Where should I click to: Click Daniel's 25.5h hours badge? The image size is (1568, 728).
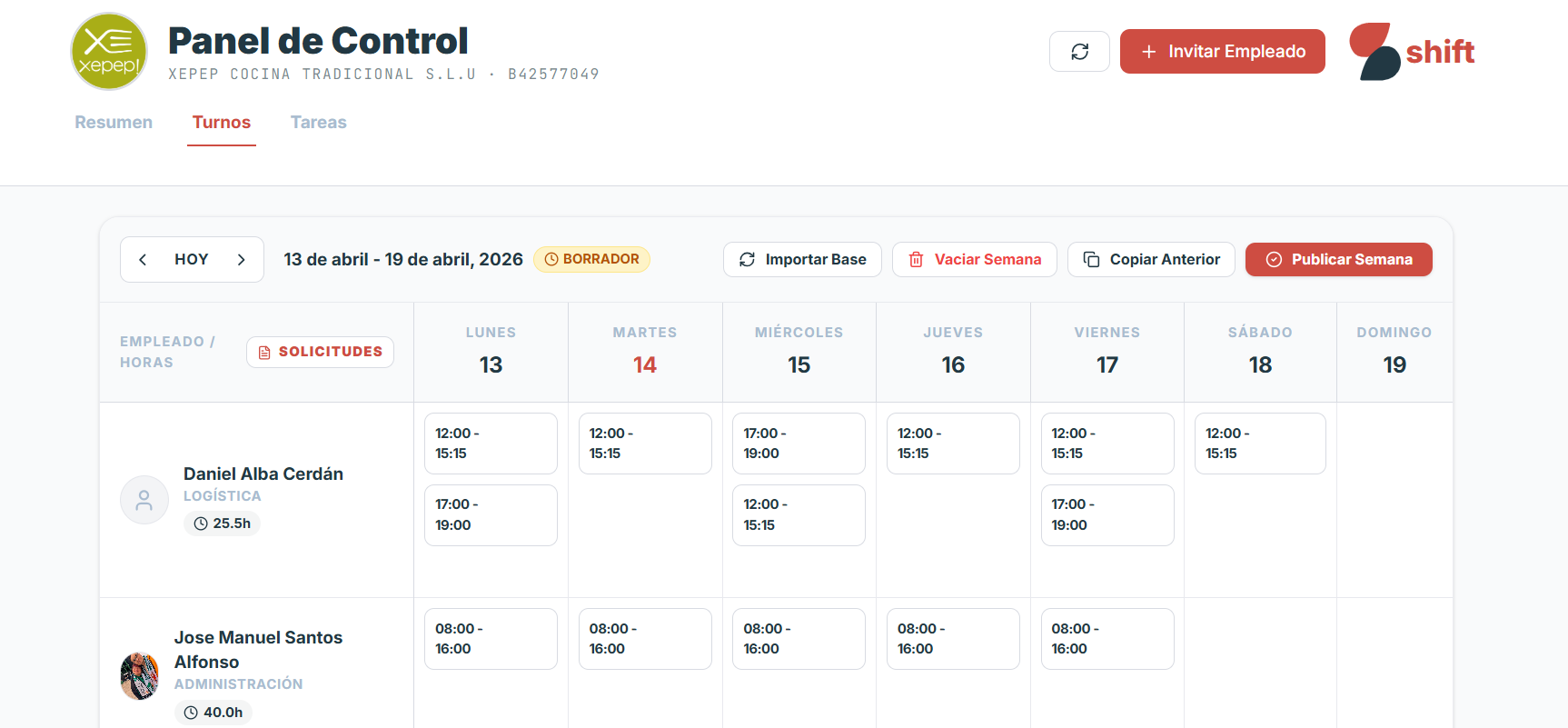click(x=222, y=524)
